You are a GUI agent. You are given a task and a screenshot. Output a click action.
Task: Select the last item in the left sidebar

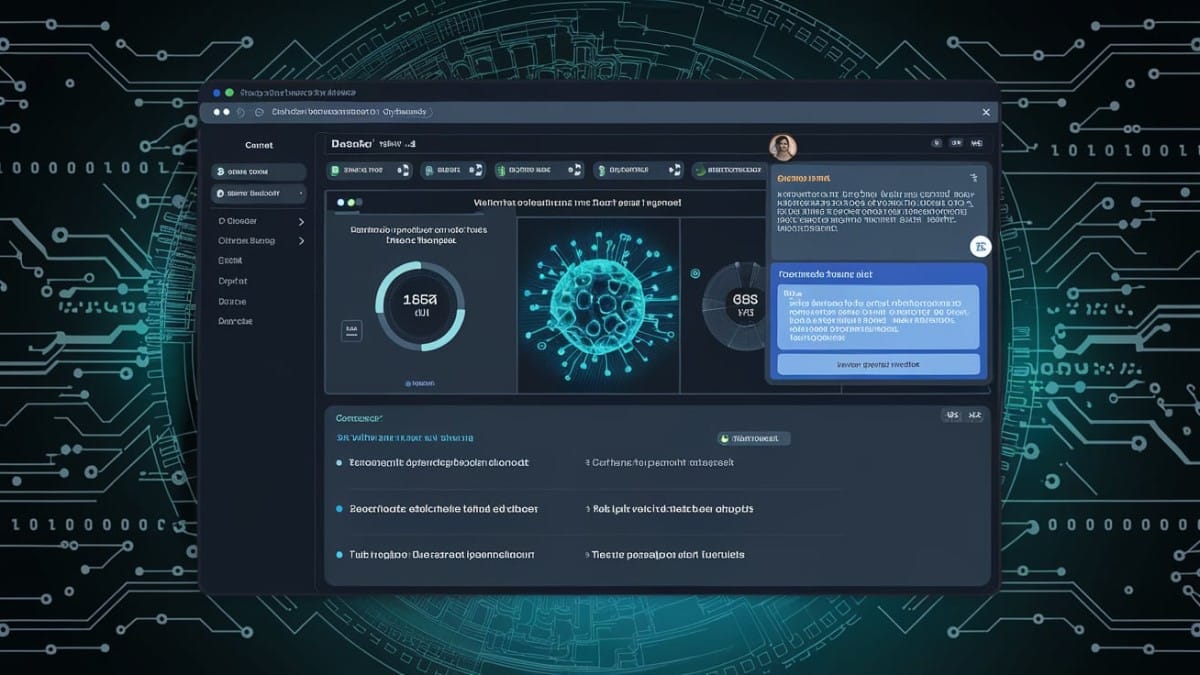coord(236,322)
